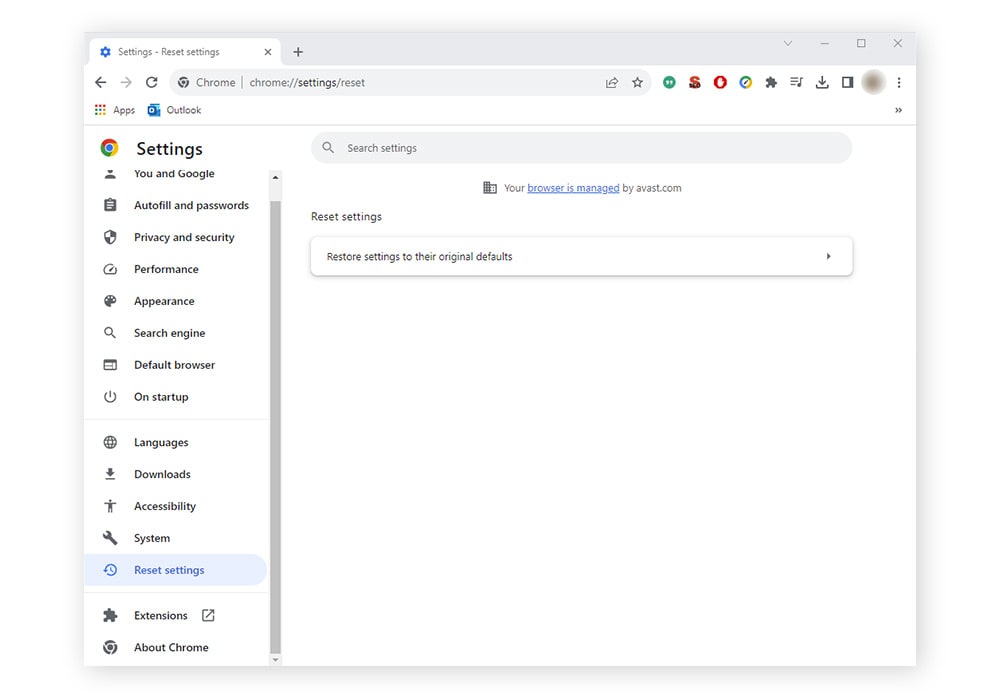Viewport: 1000px width, 700px height.
Task: Open the new tab plus button
Action: coord(298,52)
